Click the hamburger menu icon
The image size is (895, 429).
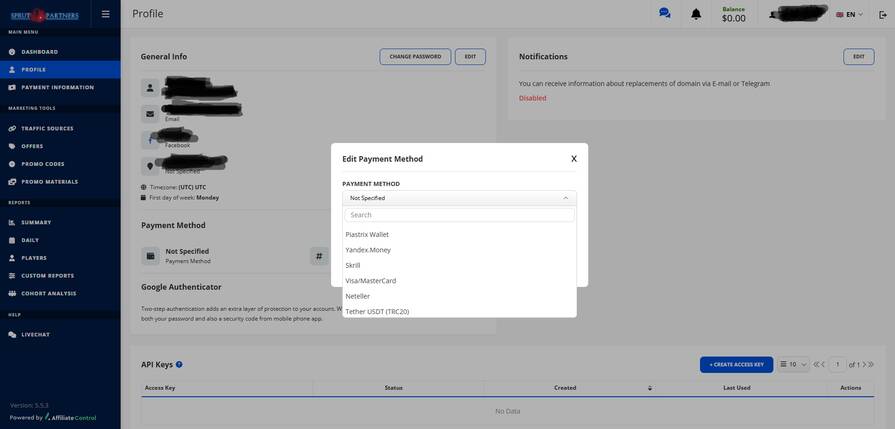(106, 14)
